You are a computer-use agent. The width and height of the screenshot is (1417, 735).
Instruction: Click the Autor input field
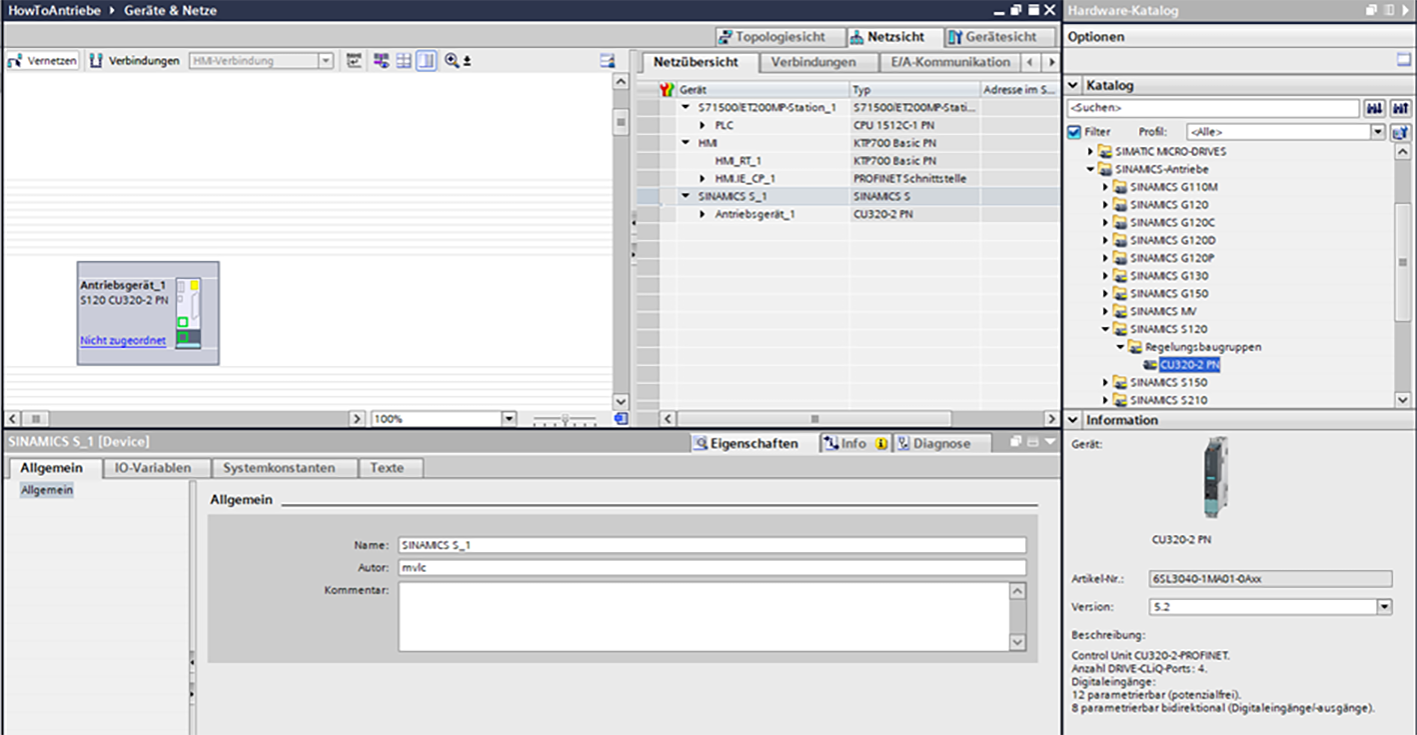712,568
